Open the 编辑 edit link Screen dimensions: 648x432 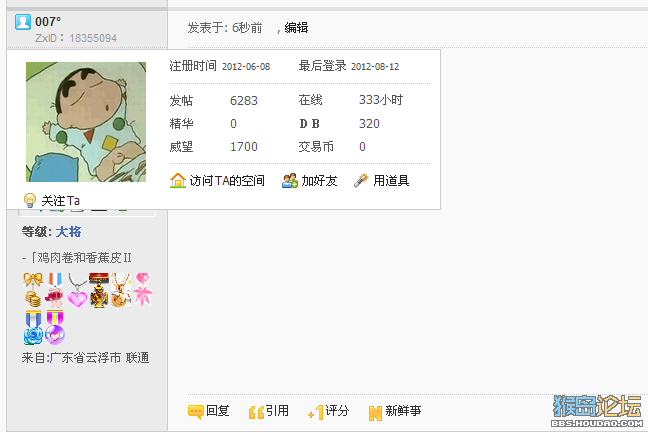coord(296,28)
